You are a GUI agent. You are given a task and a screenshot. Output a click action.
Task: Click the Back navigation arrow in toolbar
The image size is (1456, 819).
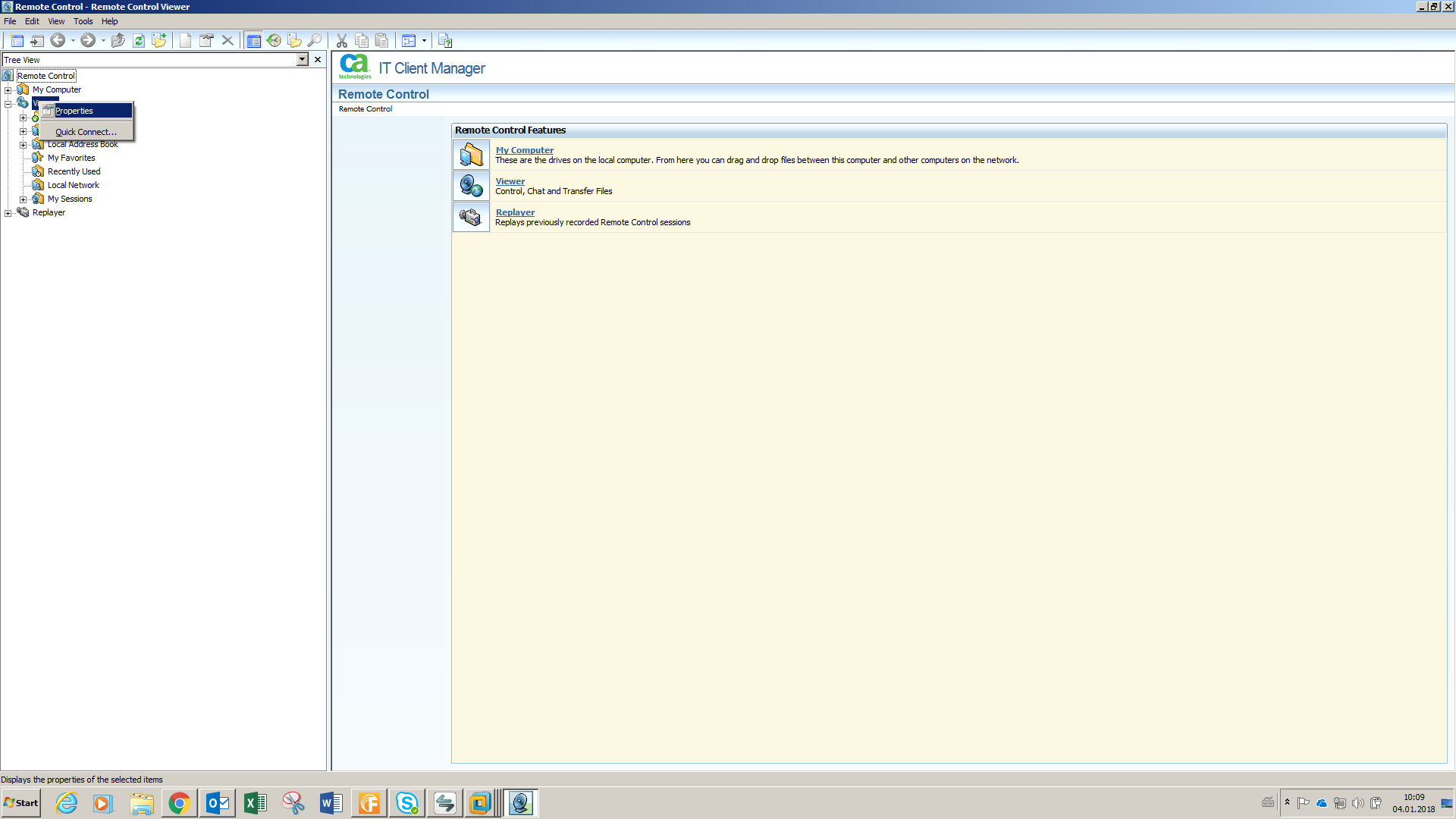tap(58, 40)
